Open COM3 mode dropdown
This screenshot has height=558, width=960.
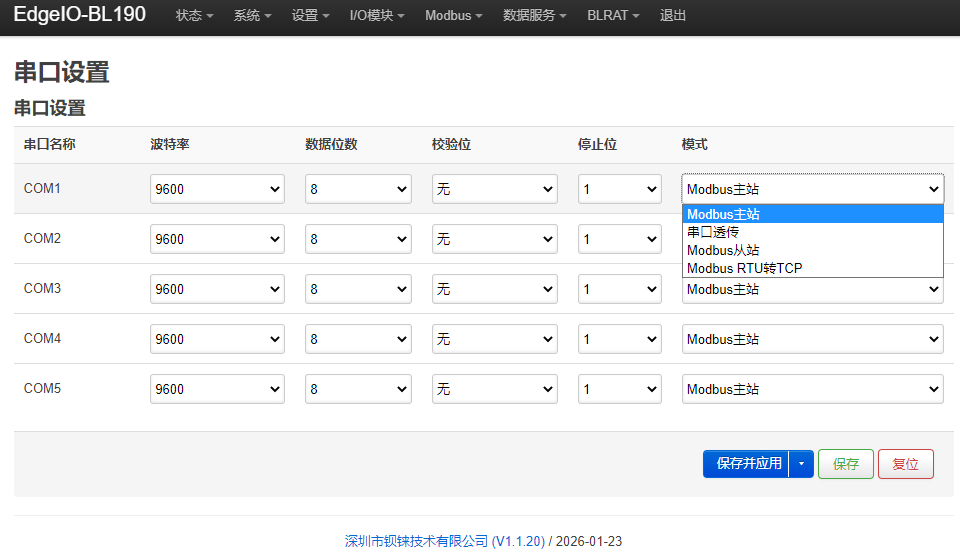tap(812, 290)
